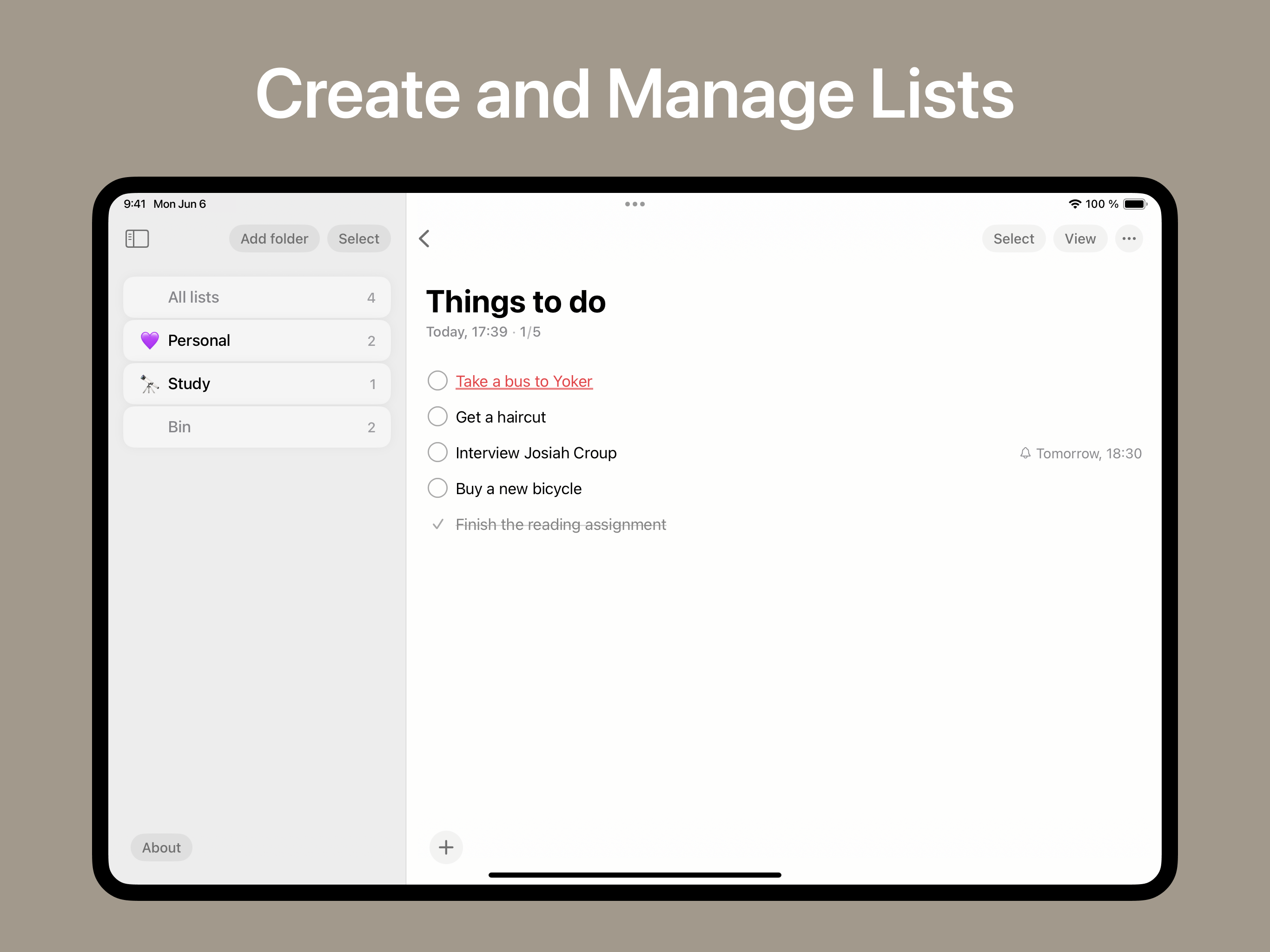
Task: Edit the Things to do title
Action: coord(516,302)
